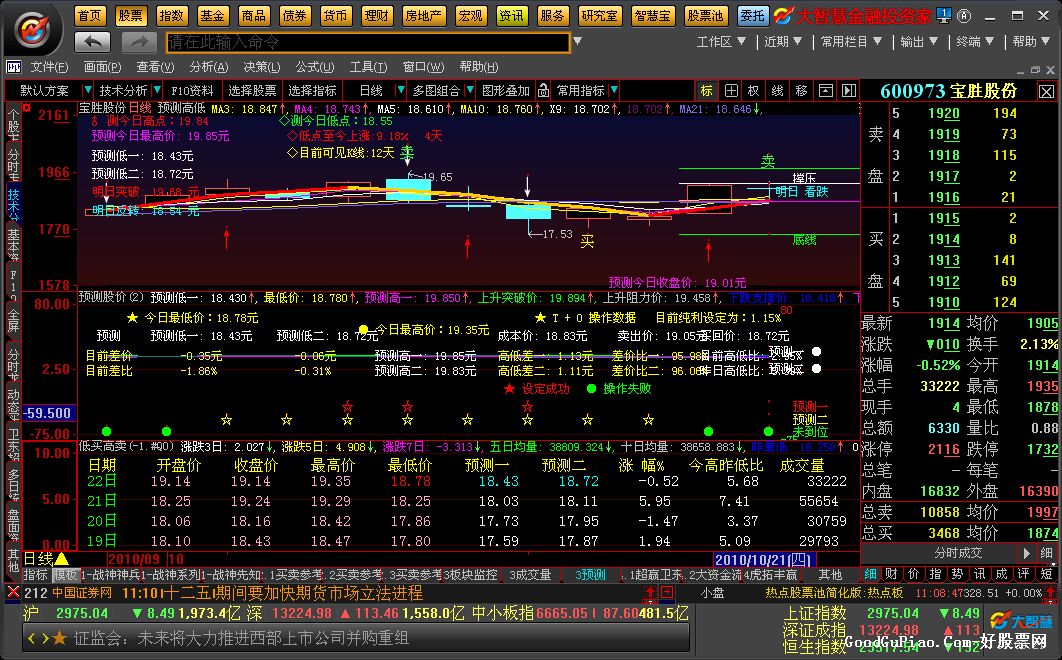The height and width of the screenshot is (660, 1062).
Task: Switch to the 股票 top tab
Action: pyautogui.click(x=131, y=16)
